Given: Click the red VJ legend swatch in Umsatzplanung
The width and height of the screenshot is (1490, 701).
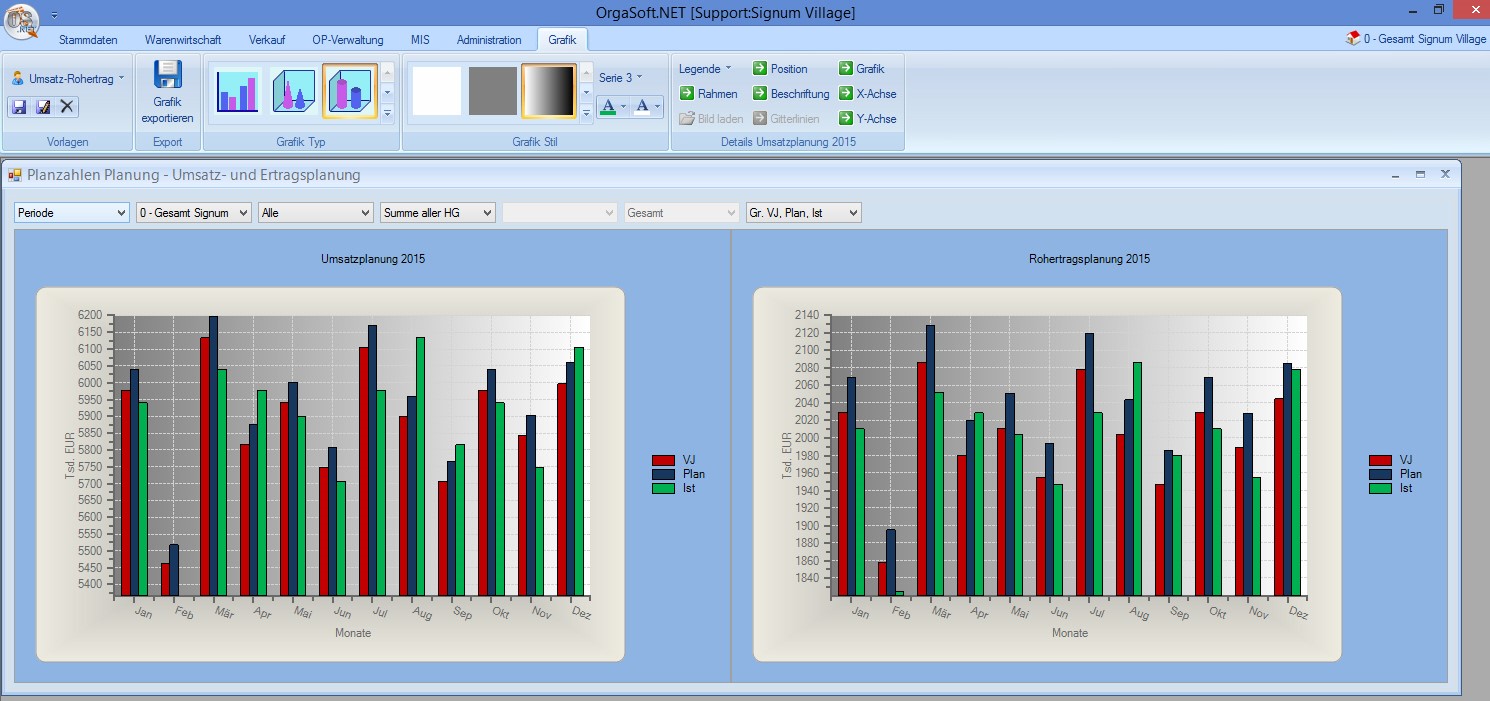Looking at the screenshot, I should point(664,459).
